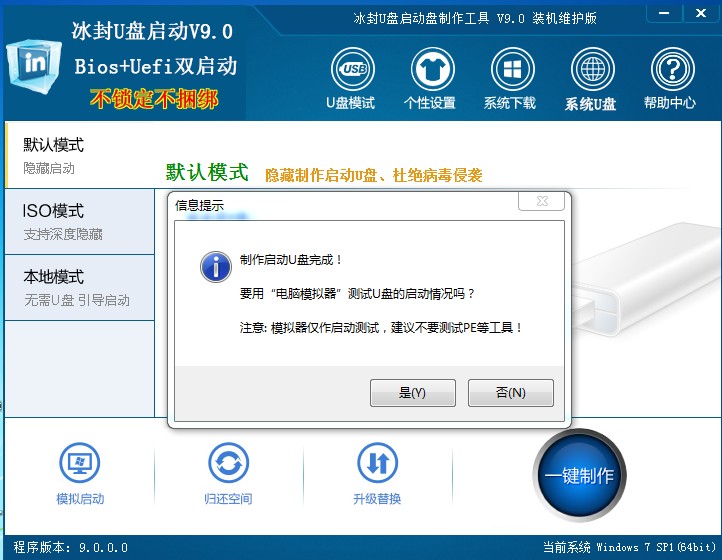Screen dimensions: 722x560
Task: Click the 模拟启动 monitor icon
Action: click(80, 462)
